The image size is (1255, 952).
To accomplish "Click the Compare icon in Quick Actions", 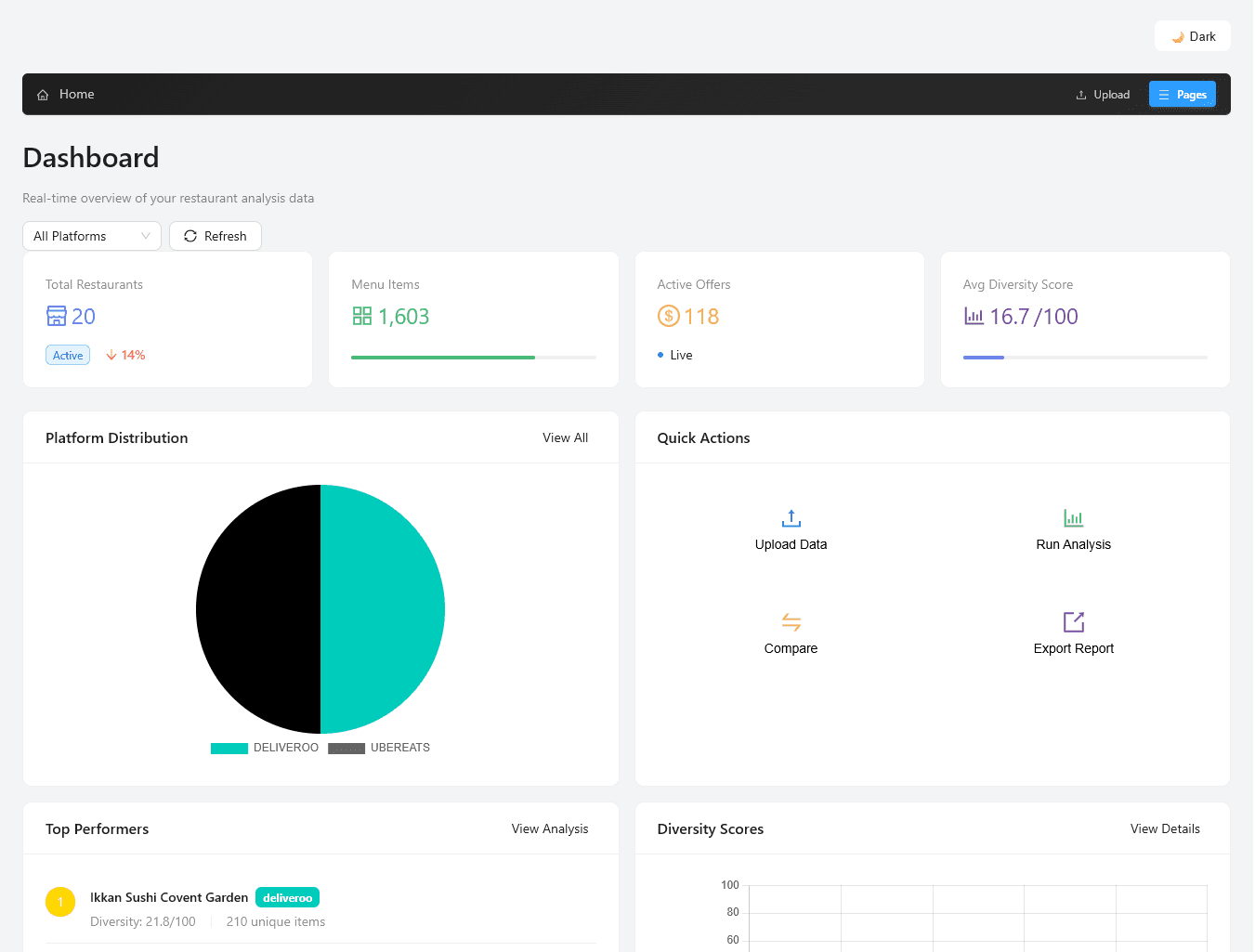I will 791,622.
